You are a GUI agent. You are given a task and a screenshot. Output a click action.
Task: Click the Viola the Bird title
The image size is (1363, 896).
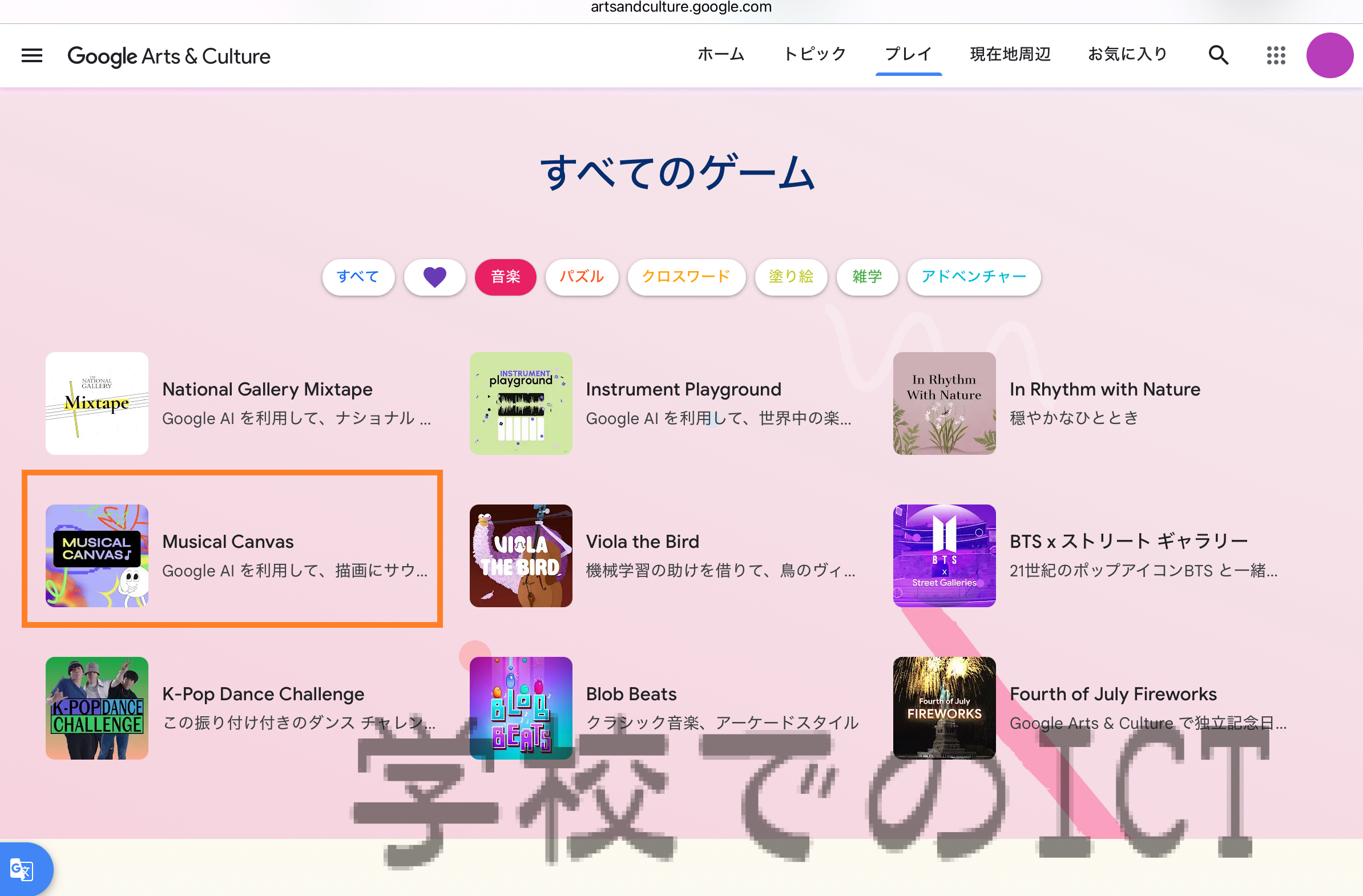coord(643,542)
